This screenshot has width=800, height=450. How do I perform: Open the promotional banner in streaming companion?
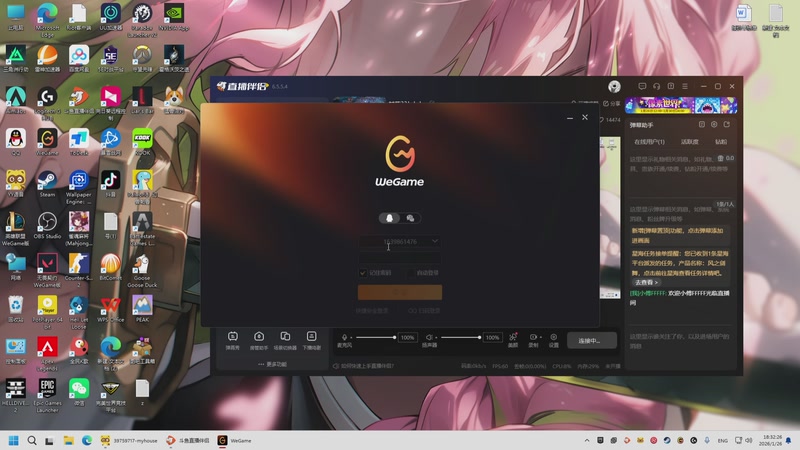681,106
